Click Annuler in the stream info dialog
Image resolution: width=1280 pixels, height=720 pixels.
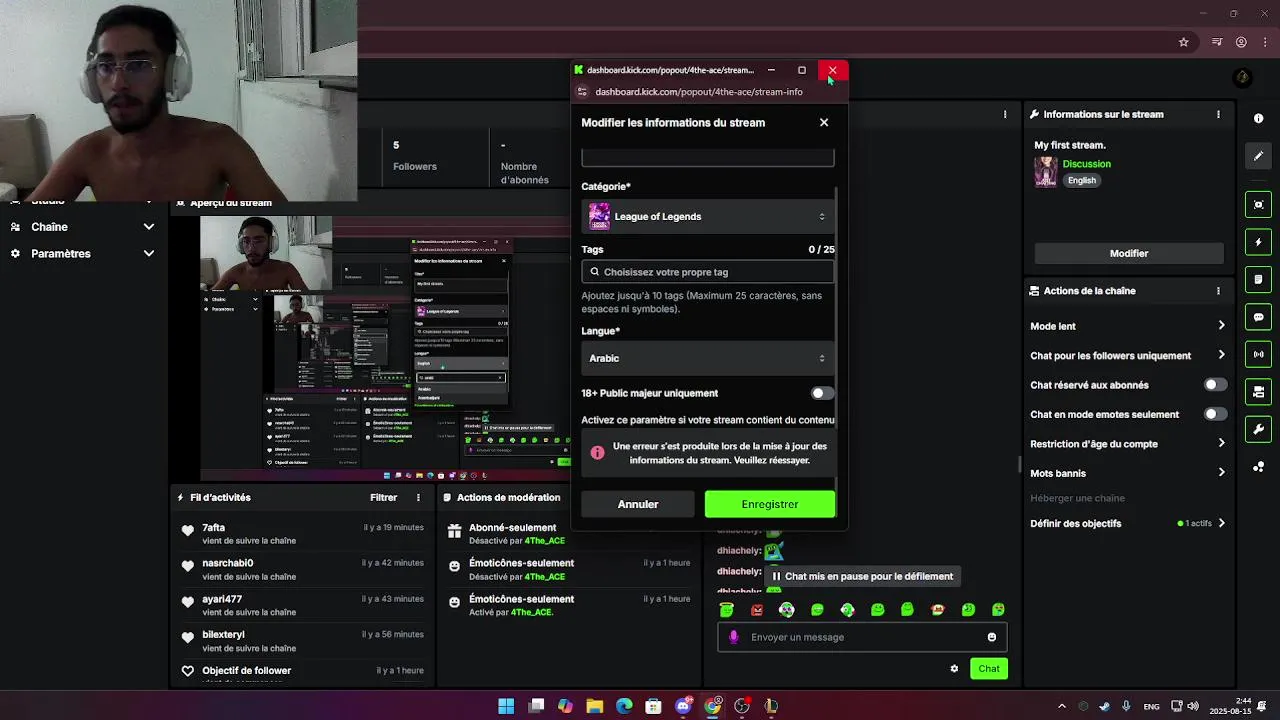(x=638, y=504)
